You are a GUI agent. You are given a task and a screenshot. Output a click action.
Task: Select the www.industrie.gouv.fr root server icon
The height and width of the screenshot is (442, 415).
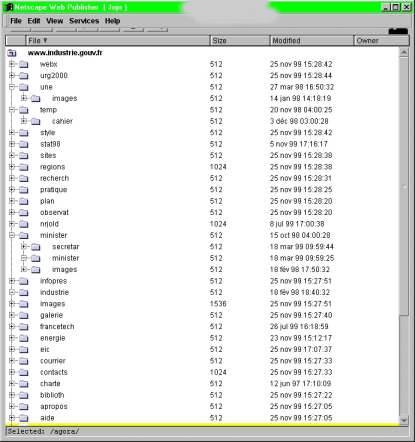tap(12, 53)
